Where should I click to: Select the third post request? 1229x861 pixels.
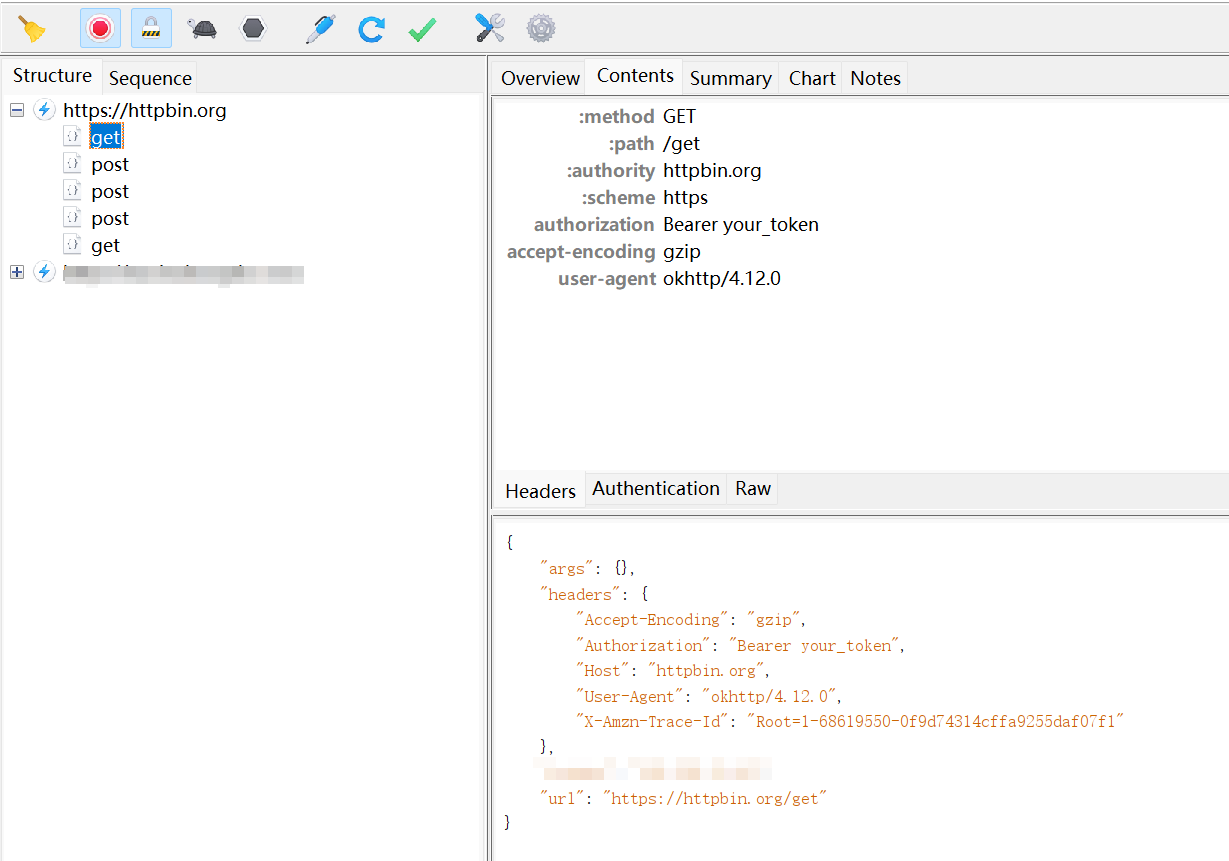point(110,218)
